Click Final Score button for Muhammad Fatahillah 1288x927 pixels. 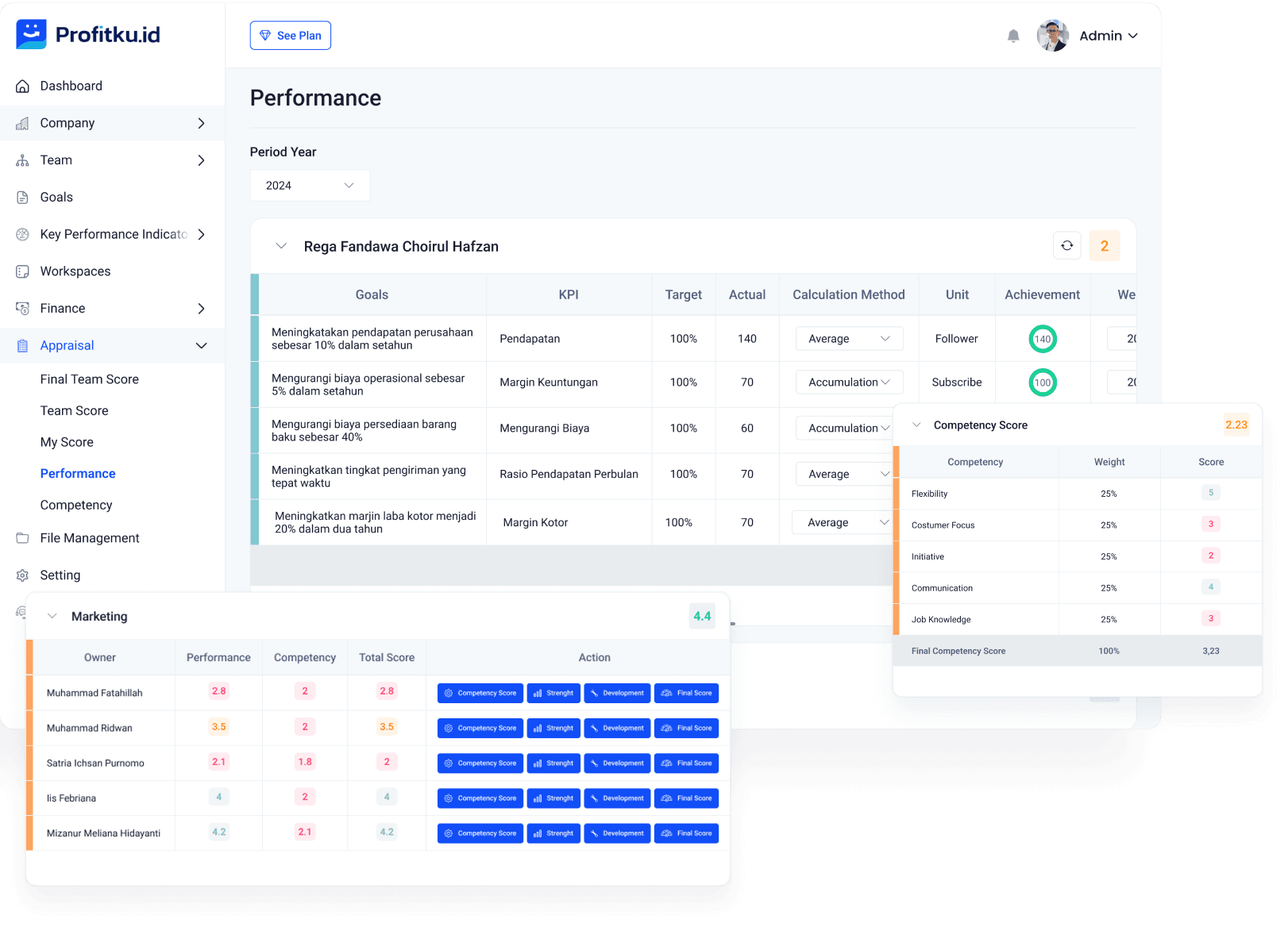coord(686,693)
